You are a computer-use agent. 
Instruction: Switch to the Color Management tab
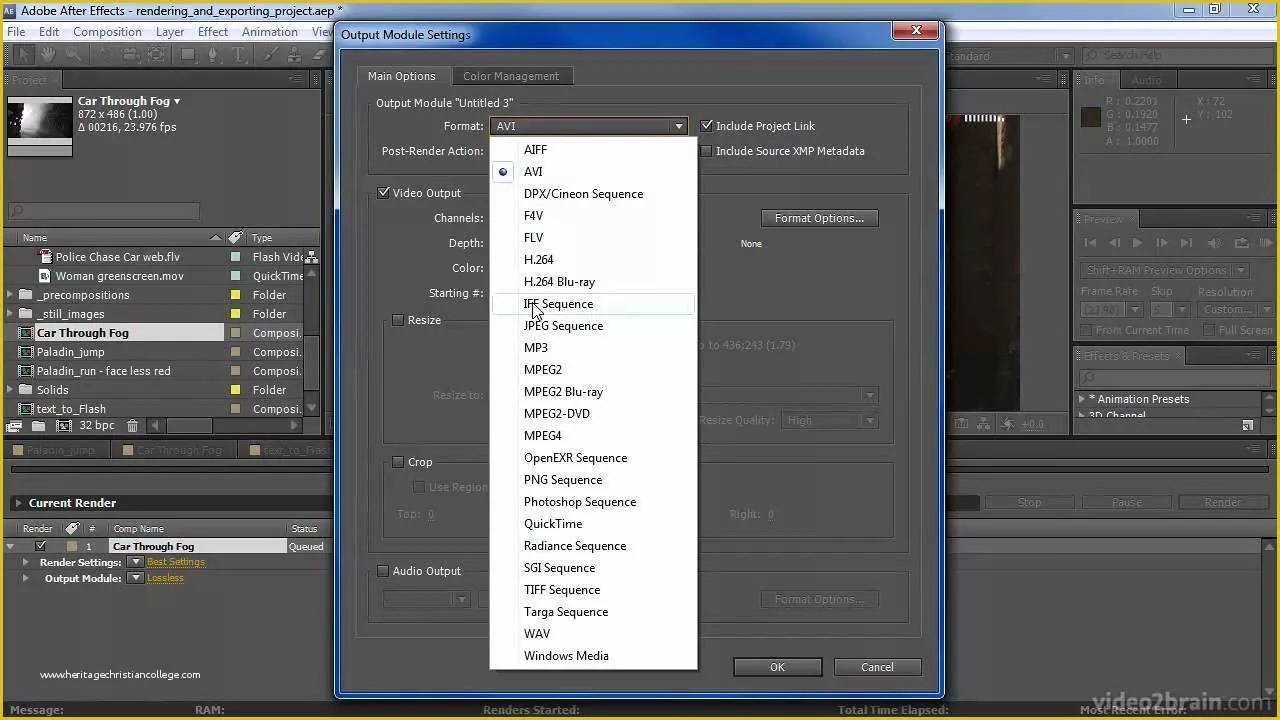[511, 76]
